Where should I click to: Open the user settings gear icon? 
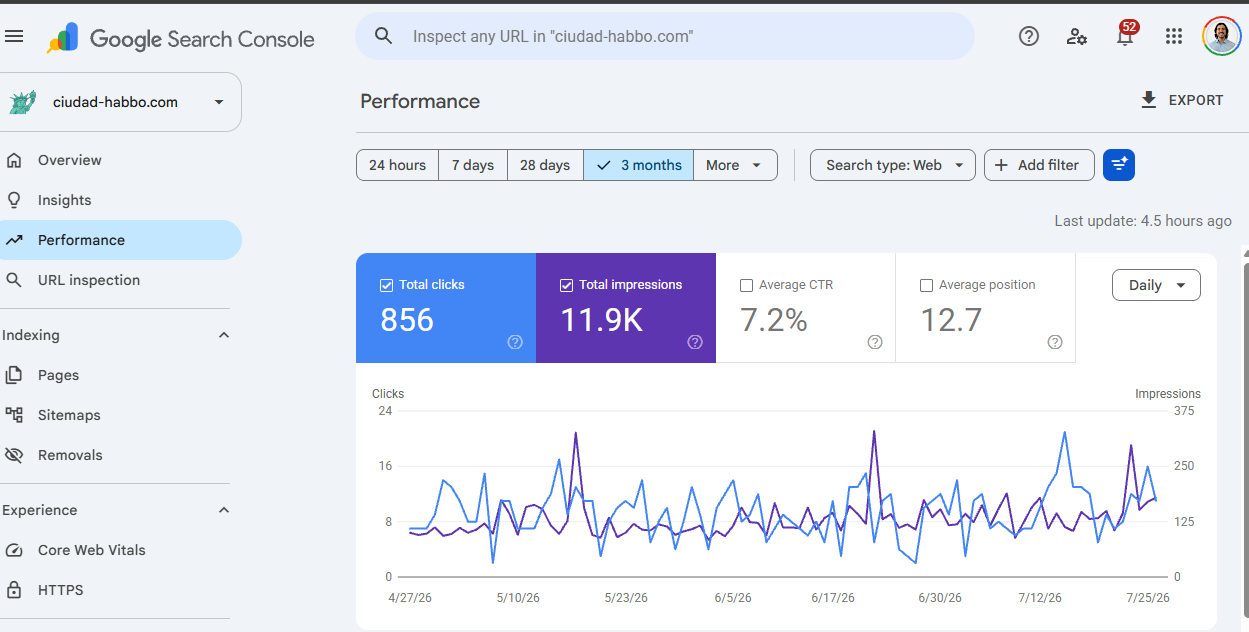[x=1077, y=36]
